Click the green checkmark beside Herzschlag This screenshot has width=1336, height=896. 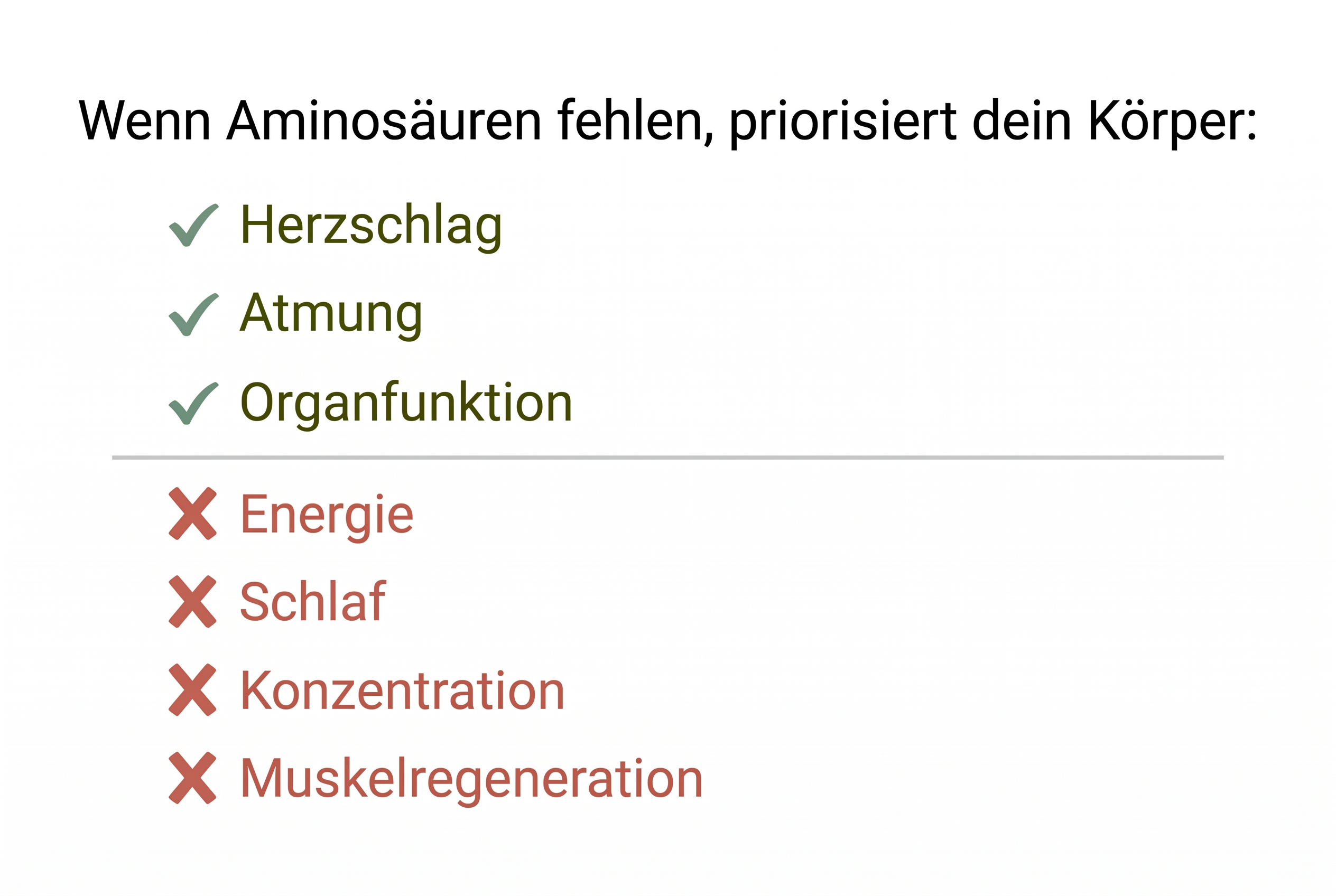click(193, 226)
